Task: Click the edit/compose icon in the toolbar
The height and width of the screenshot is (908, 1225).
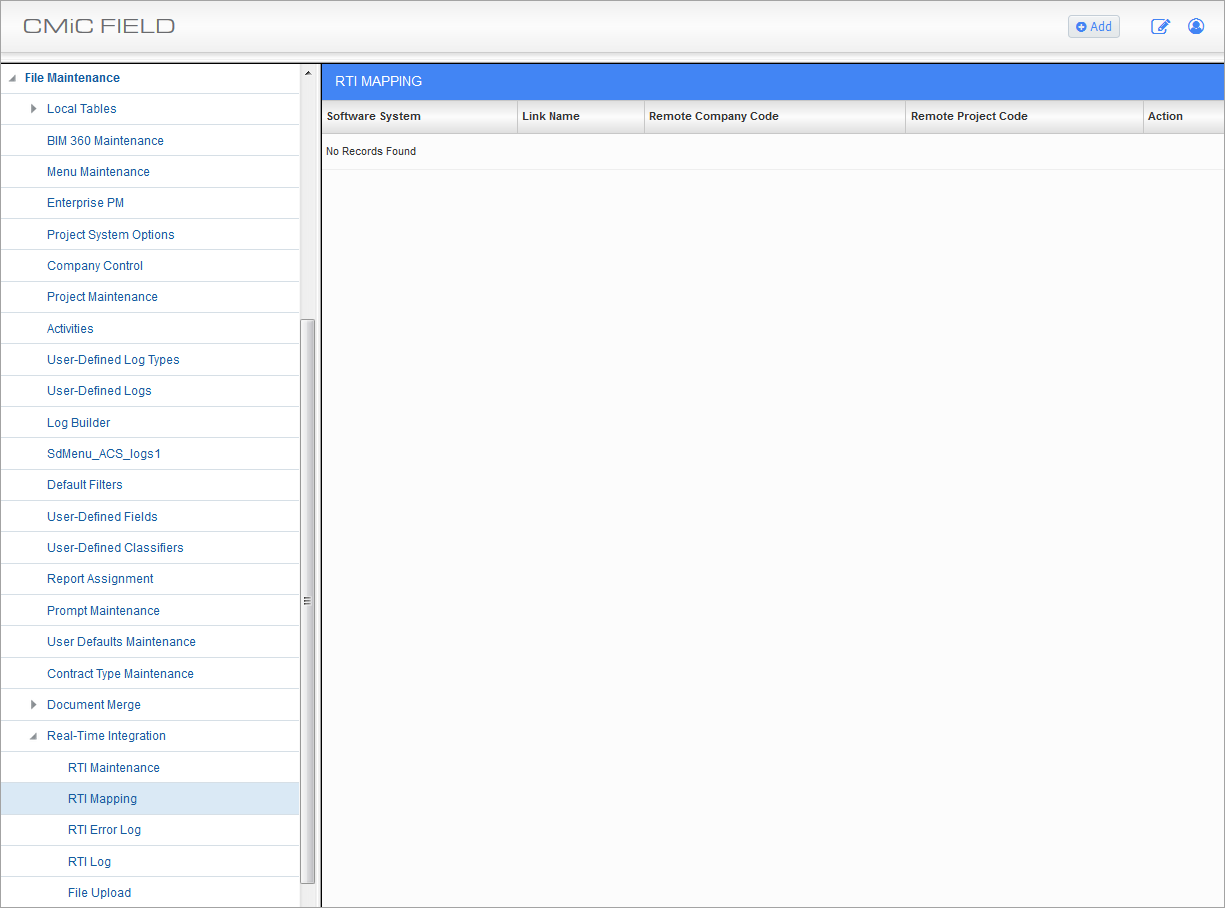Action: [x=1160, y=27]
